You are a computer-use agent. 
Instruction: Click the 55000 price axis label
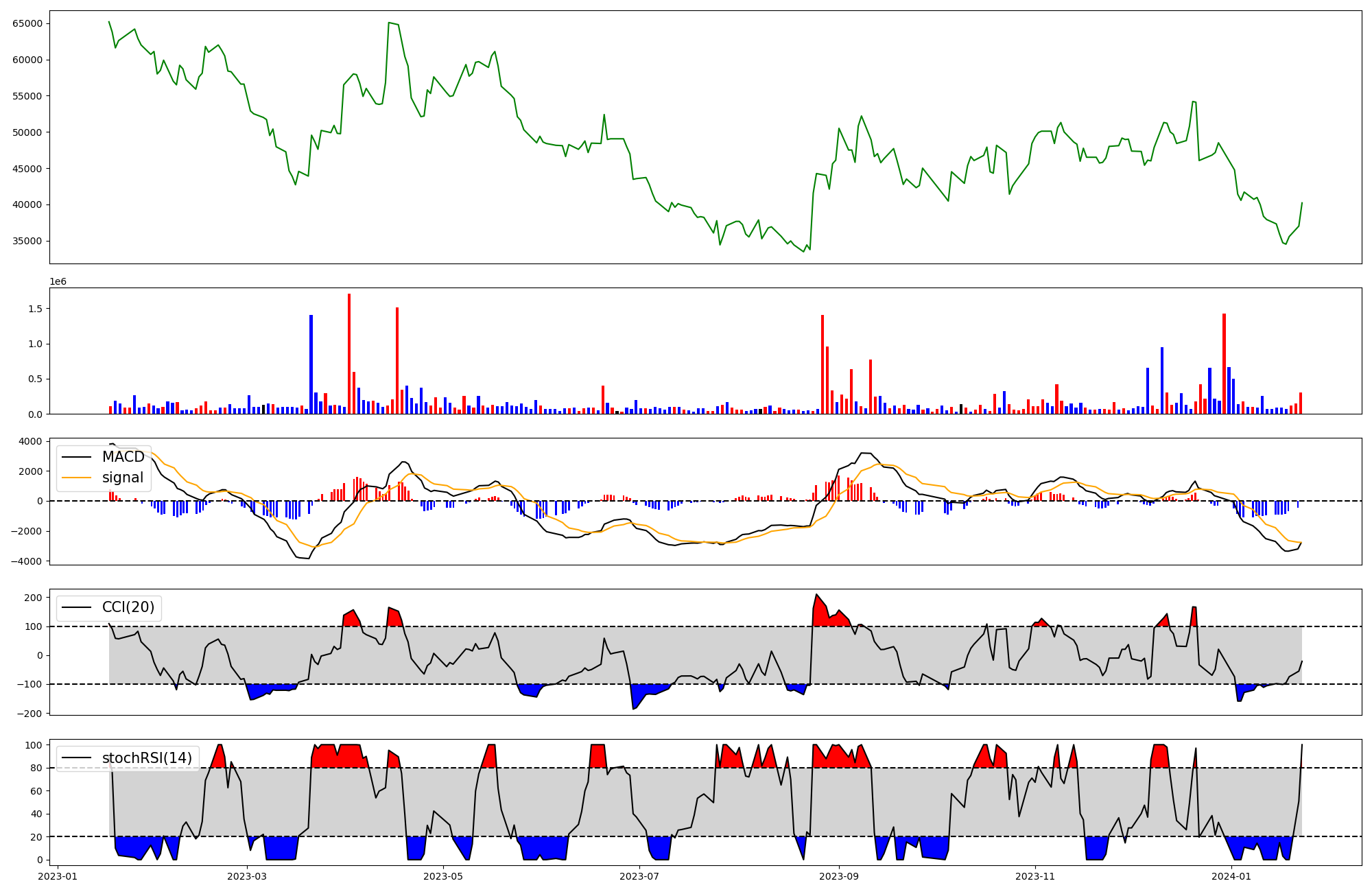[27, 96]
